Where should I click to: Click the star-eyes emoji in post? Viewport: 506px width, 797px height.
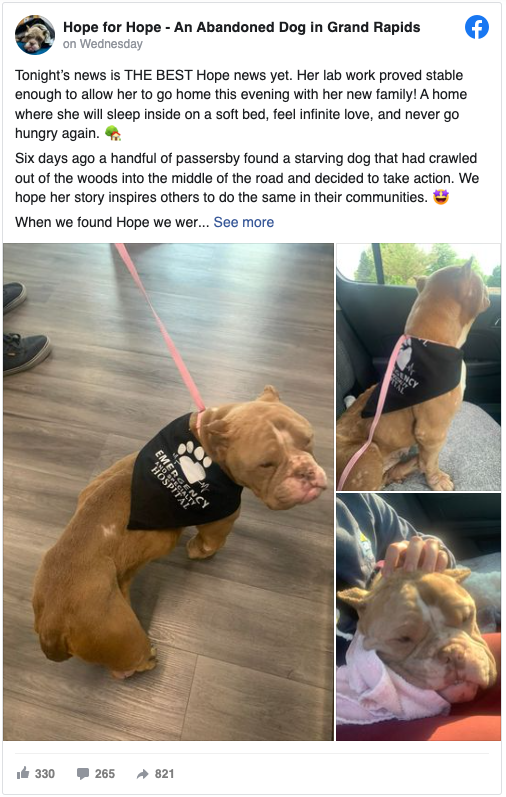tap(441, 197)
